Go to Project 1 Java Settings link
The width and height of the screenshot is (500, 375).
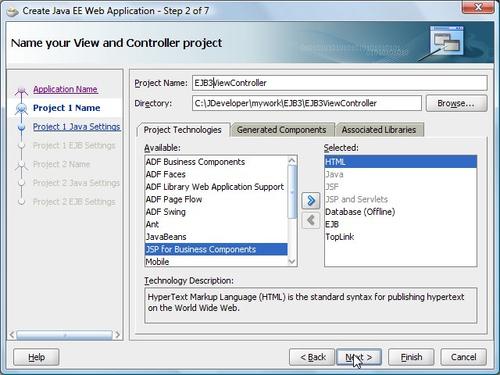pyautogui.click(x=77, y=127)
